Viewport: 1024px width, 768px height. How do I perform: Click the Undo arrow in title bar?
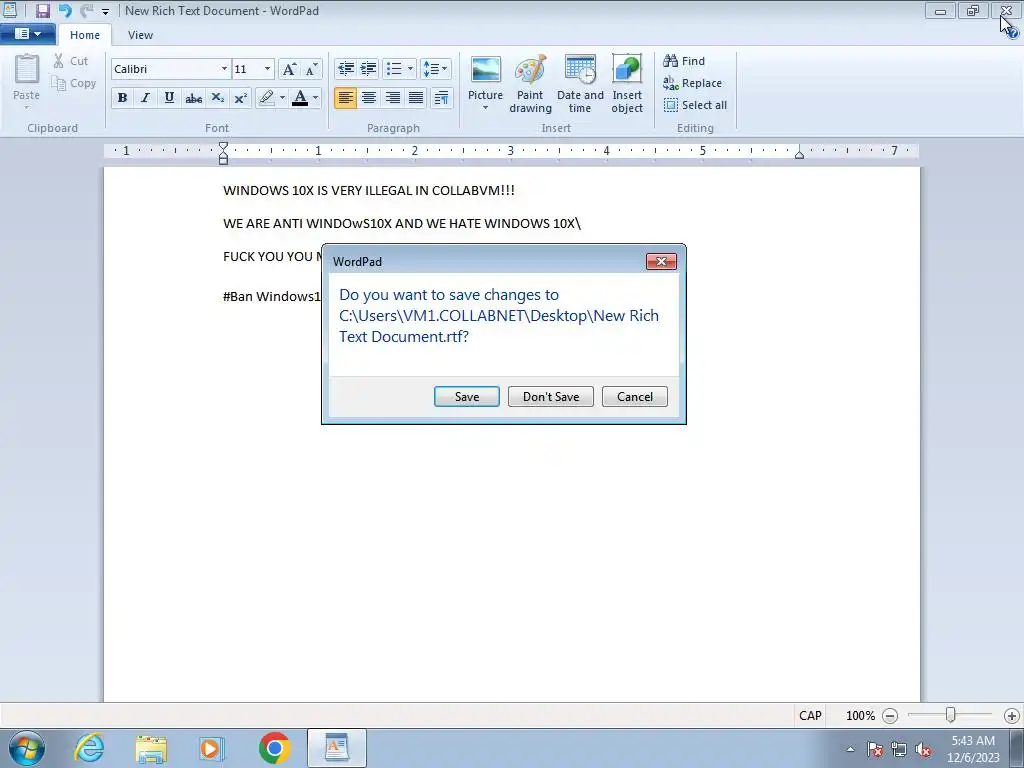[x=65, y=10]
